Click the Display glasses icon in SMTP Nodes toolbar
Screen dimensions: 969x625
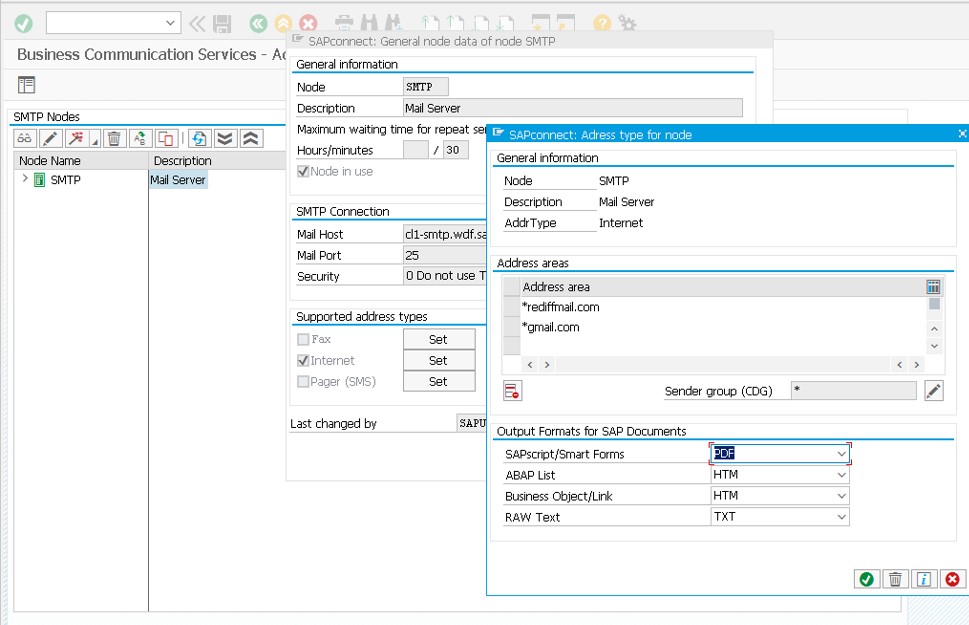[25, 138]
